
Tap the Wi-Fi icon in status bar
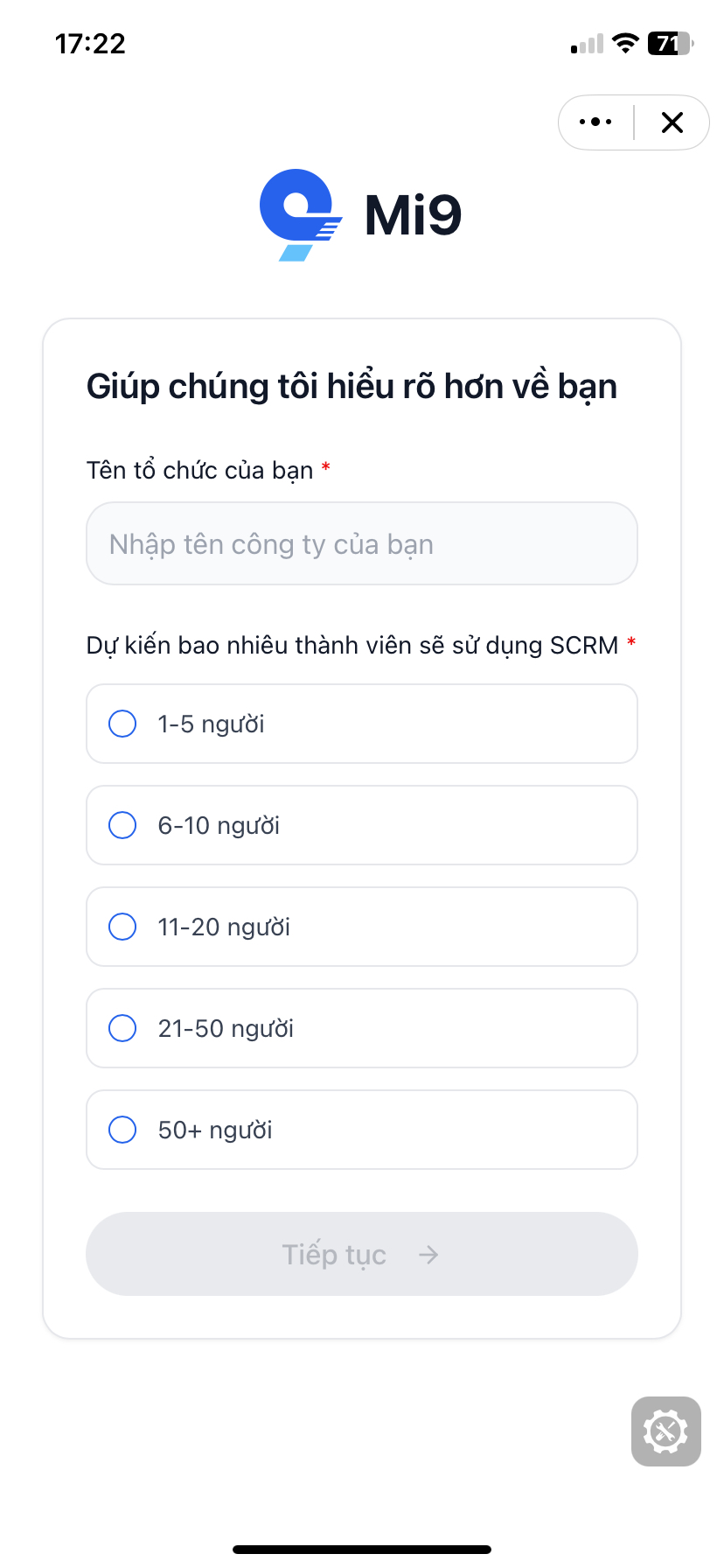625,43
